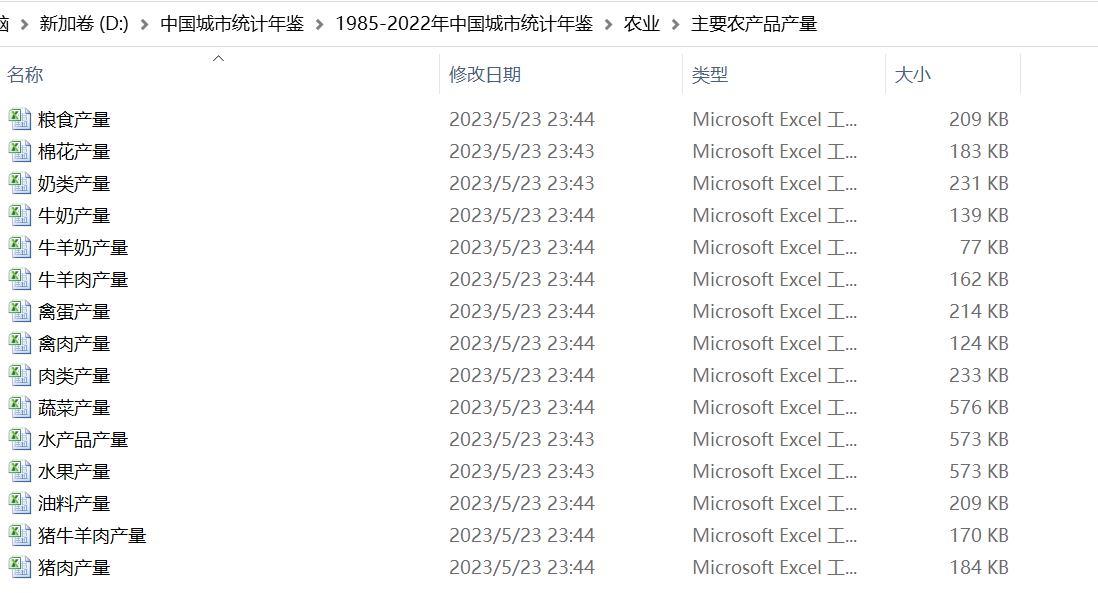Expand the breadcrumb chevron after 新加卷 (D:)

point(145,24)
